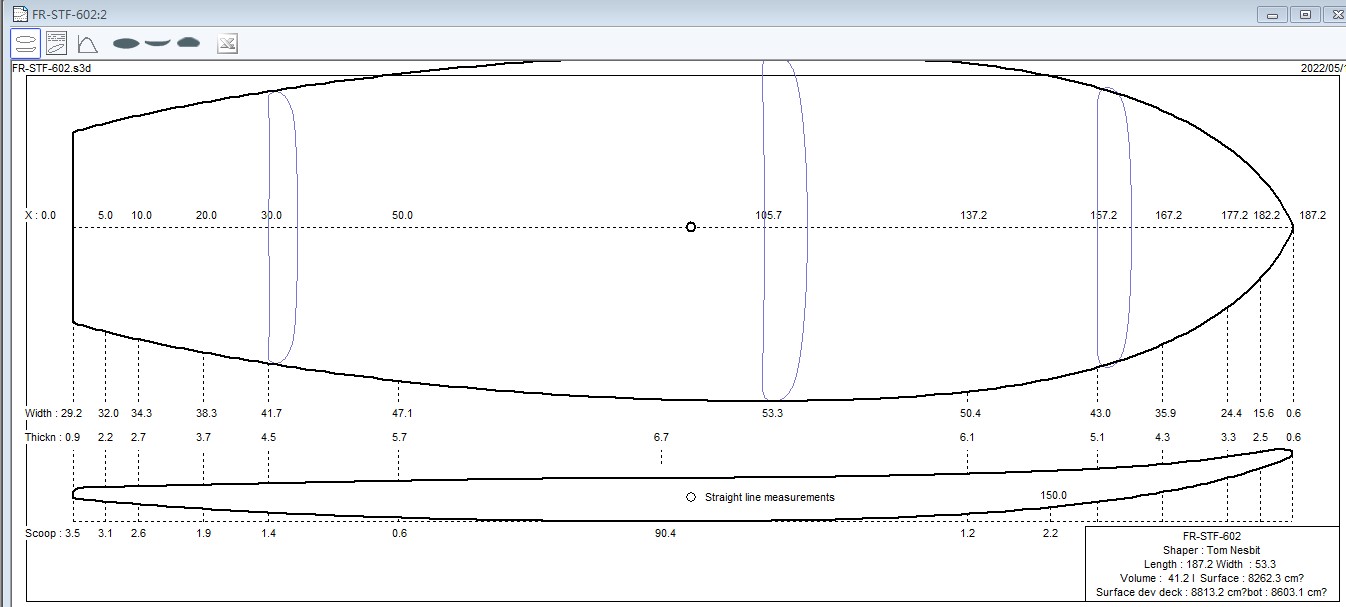Viewport: 1346px width, 607px height.
Task: Select the cross-section slice at X 105.7
Action: click(784, 300)
